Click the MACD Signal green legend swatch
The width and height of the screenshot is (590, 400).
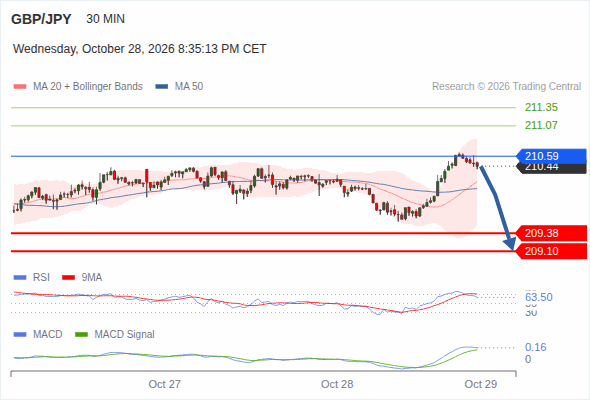(81, 335)
